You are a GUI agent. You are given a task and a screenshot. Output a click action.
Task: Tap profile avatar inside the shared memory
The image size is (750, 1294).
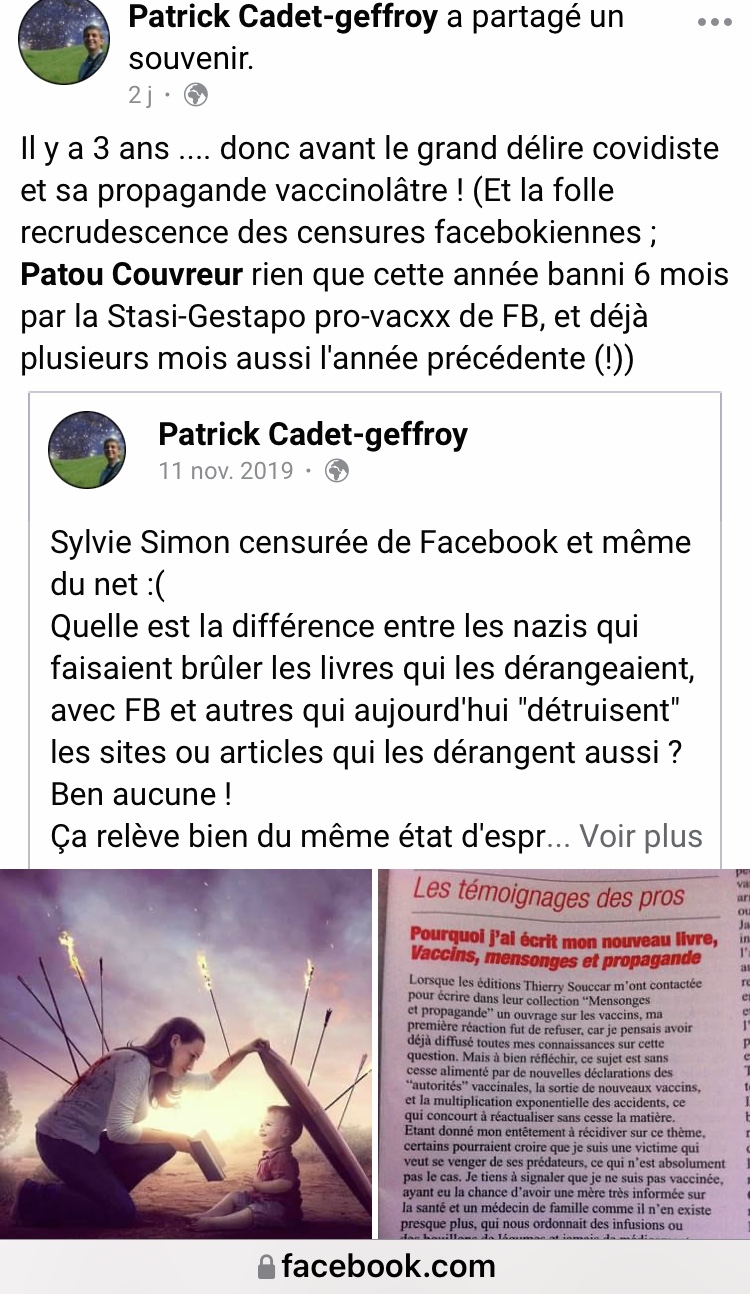(x=87, y=449)
